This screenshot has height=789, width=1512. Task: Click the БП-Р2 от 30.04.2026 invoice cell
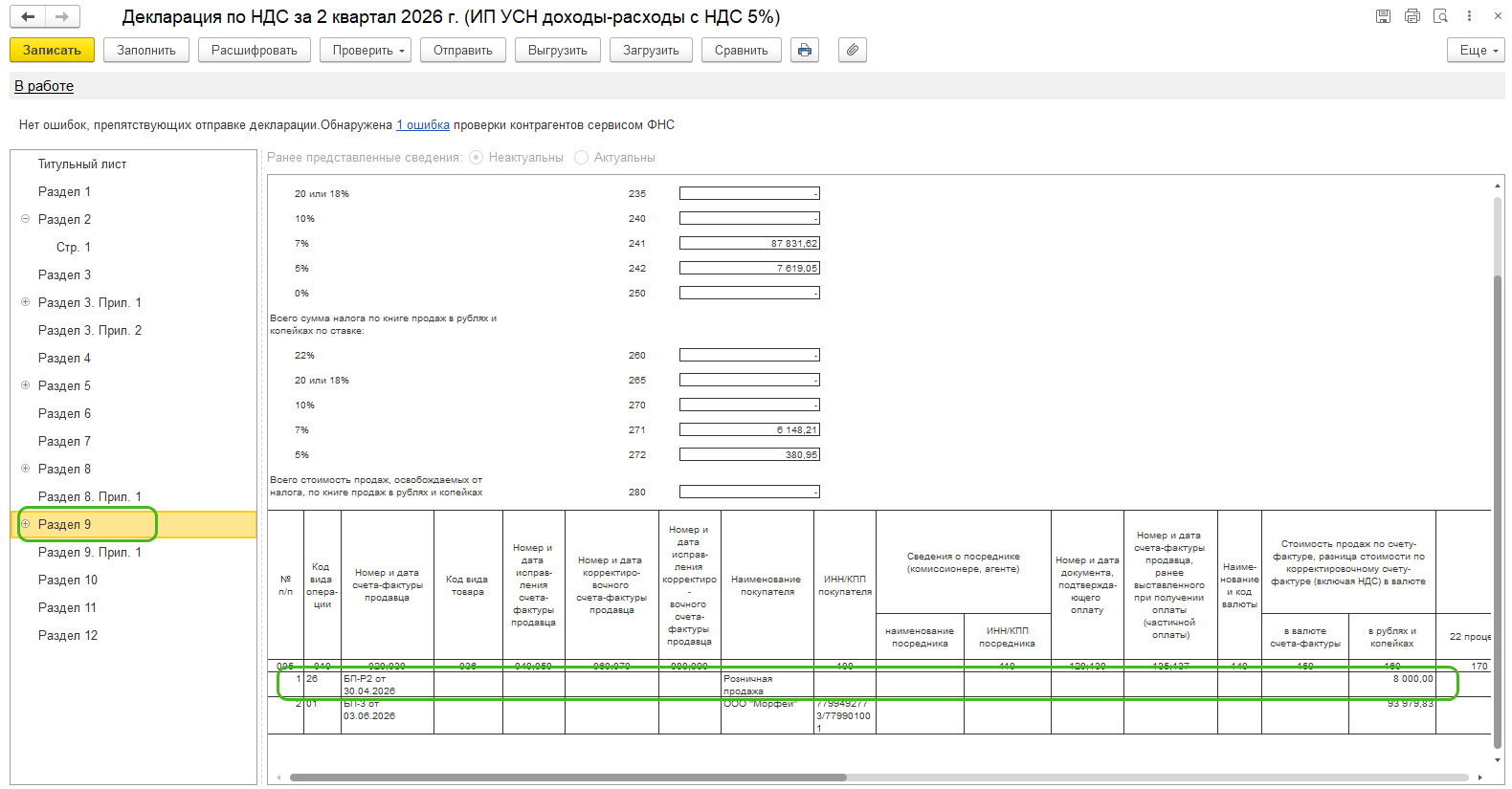tap(388, 685)
